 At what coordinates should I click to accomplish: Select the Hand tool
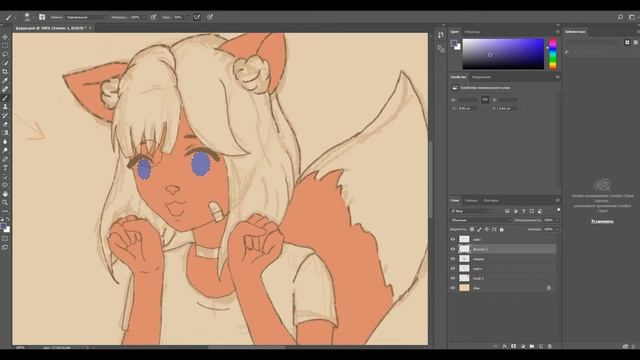point(5,194)
